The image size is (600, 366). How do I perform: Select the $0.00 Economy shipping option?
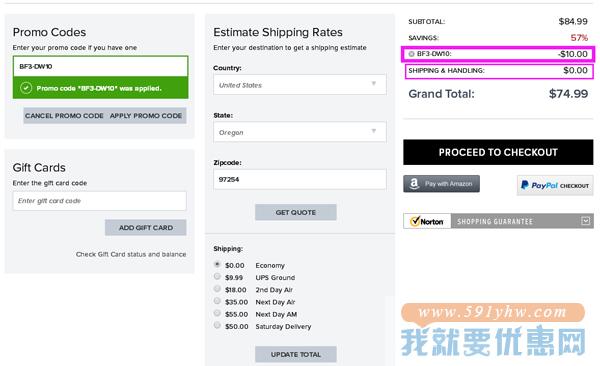[x=217, y=264]
